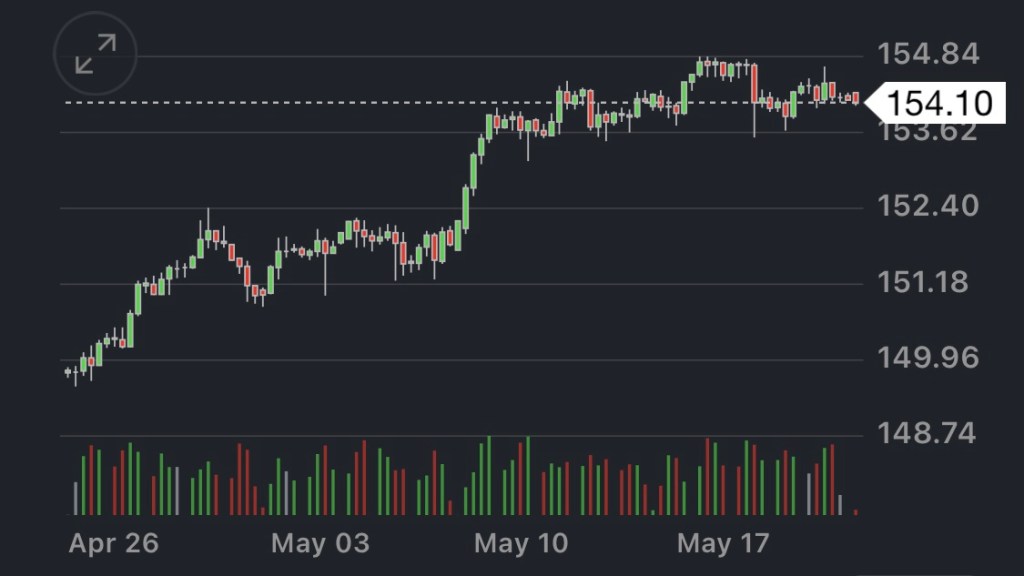Select the 149.96 price axis label
The height and width of the screenshot is (576, 1024).
coord(927,358)
